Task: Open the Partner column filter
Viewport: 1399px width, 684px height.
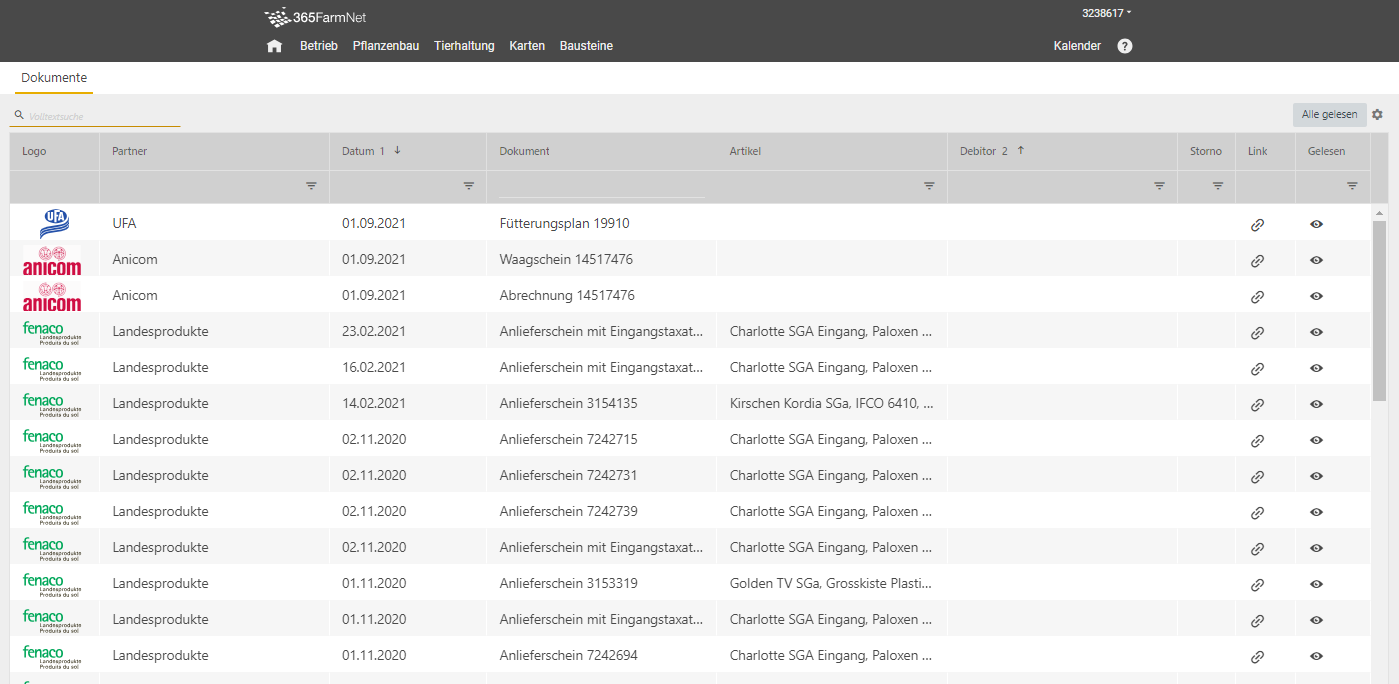Action: [x=311, y=186]
